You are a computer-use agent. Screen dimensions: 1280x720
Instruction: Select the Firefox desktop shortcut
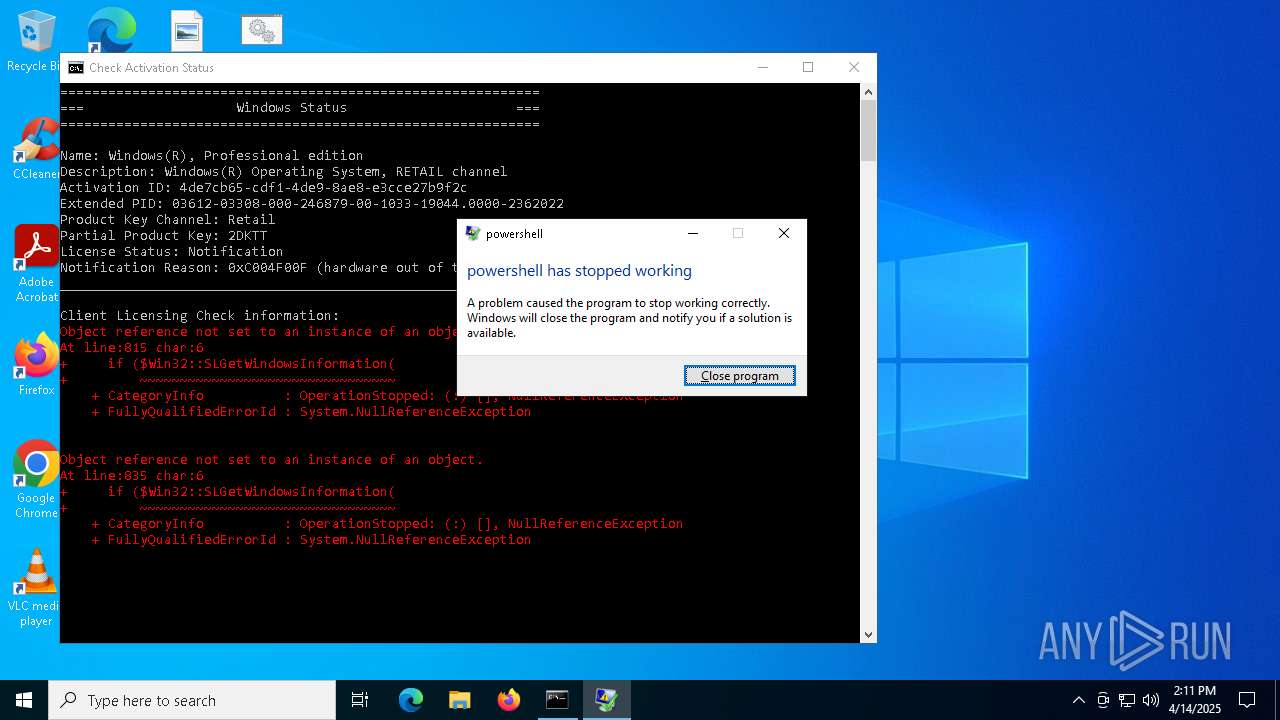point(36,364)
